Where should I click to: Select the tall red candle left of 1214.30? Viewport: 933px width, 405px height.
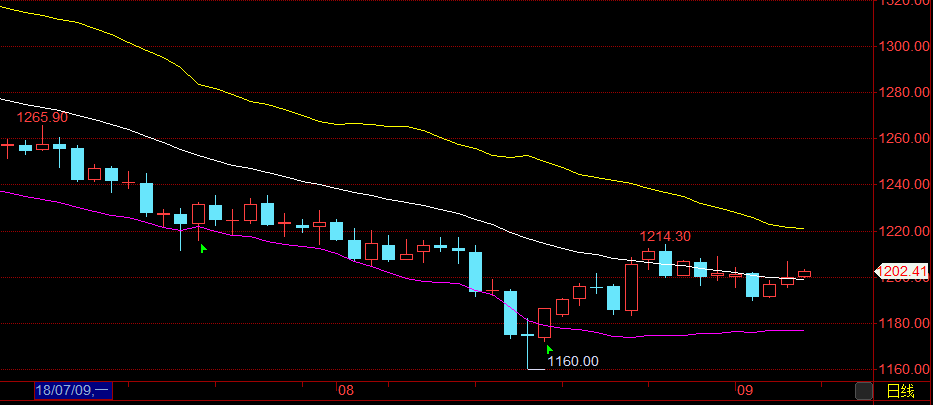(x=631, y=287)
